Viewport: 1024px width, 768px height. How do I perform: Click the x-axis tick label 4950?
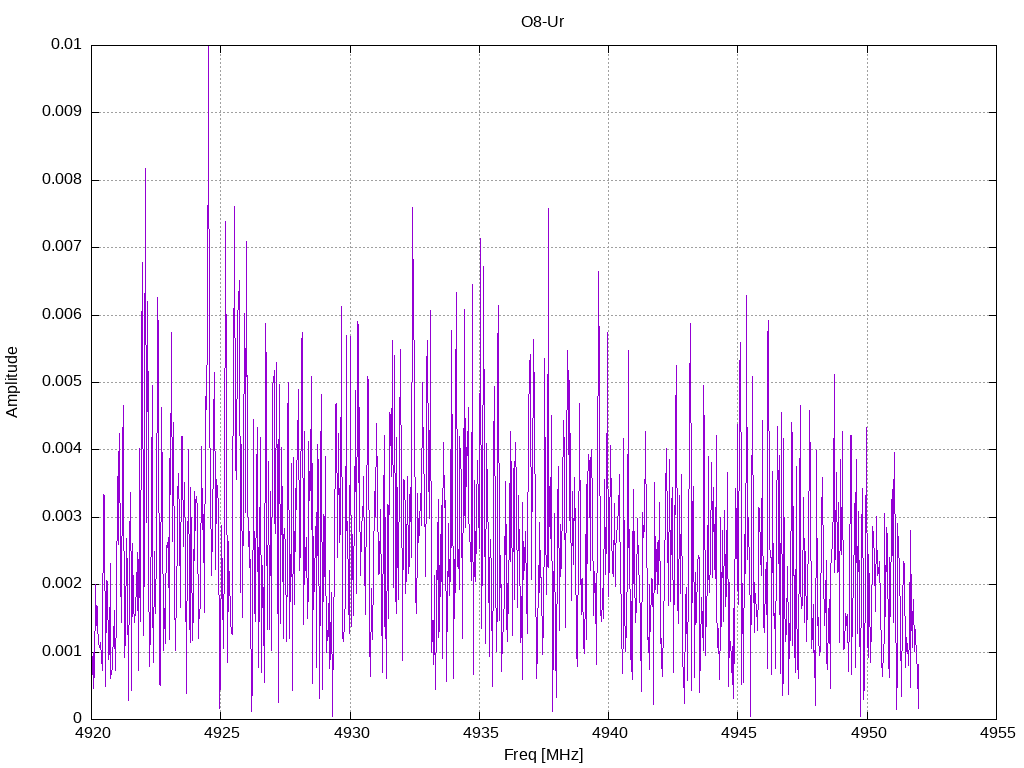[x=869, y=733]
